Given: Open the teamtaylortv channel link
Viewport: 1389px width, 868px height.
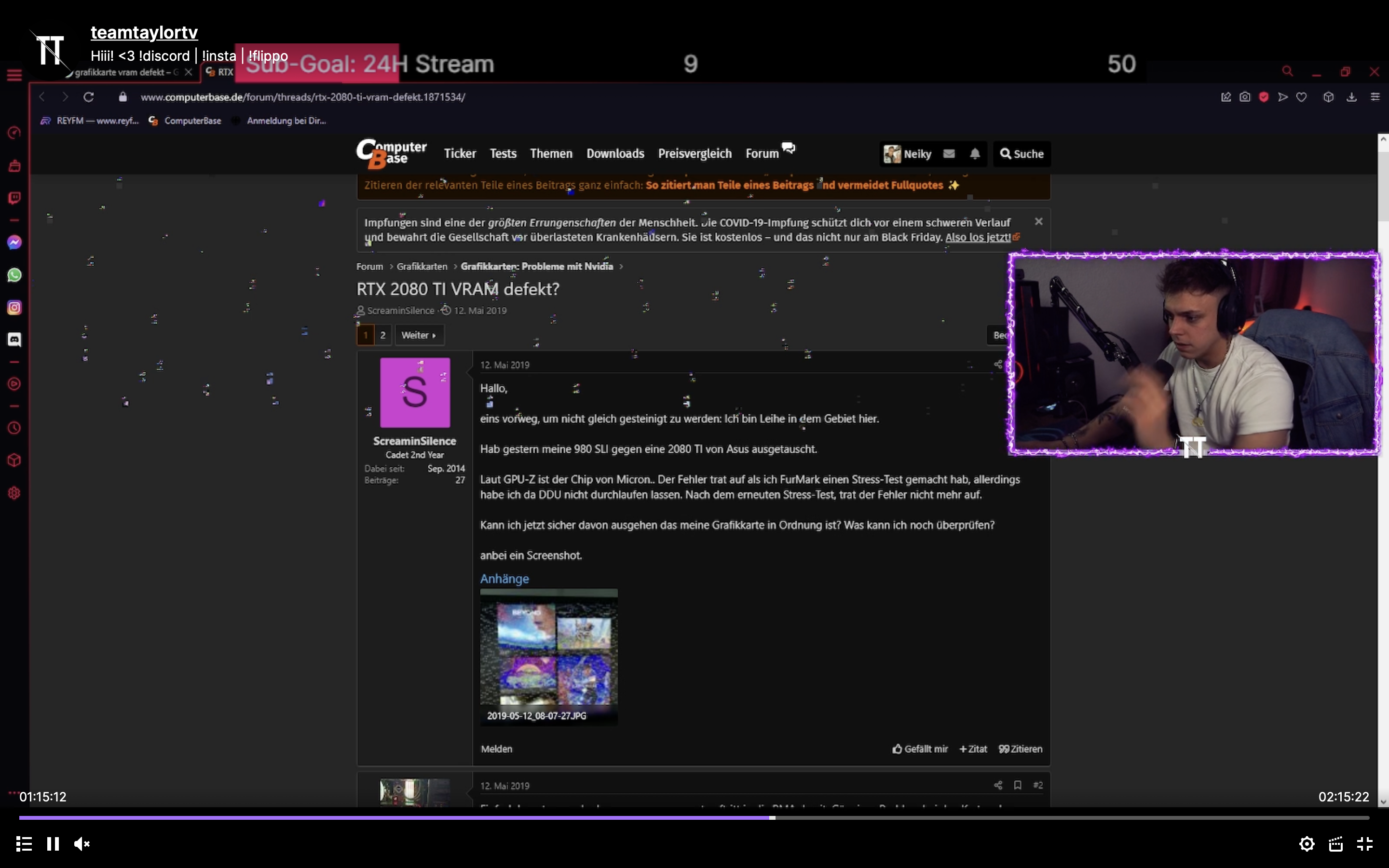Looking at the screenshot, I should [144, 32].
